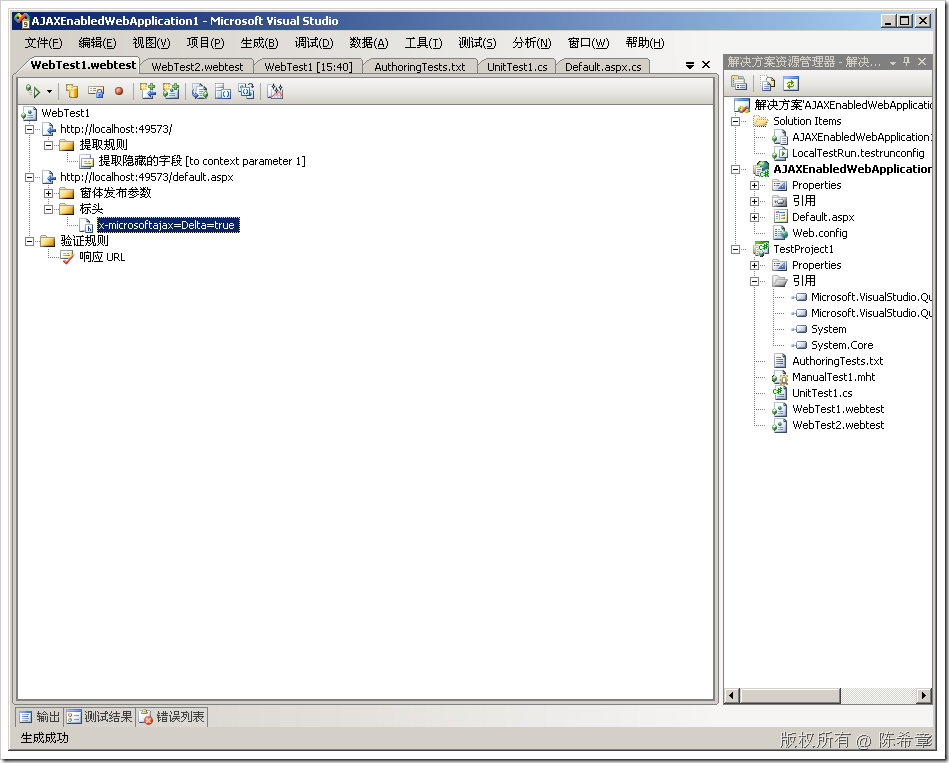
Task: Select WebTest2.webtest in Solution Explorer
Action: (x=838, y=425)
